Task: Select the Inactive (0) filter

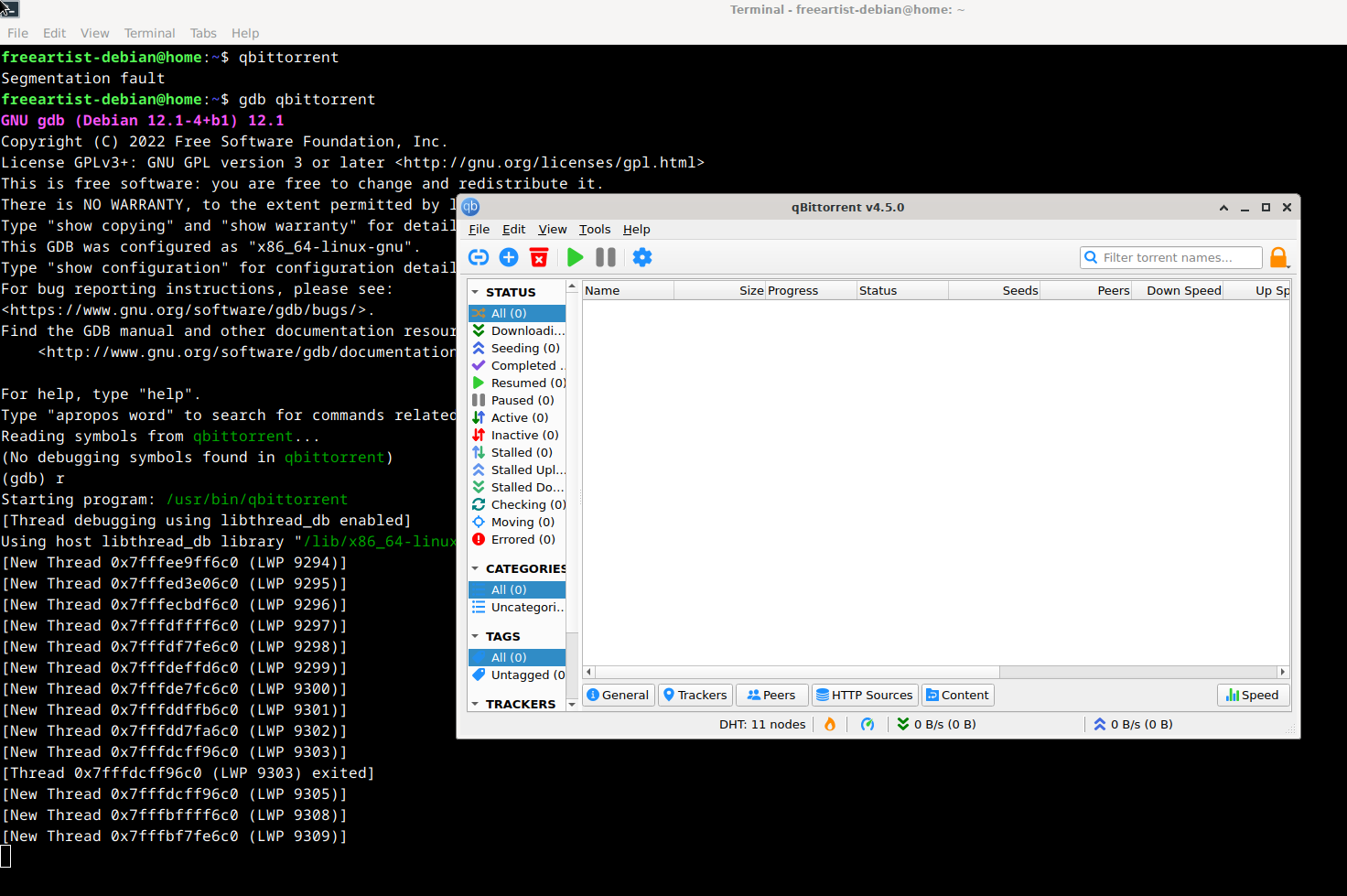Action: 517,435
